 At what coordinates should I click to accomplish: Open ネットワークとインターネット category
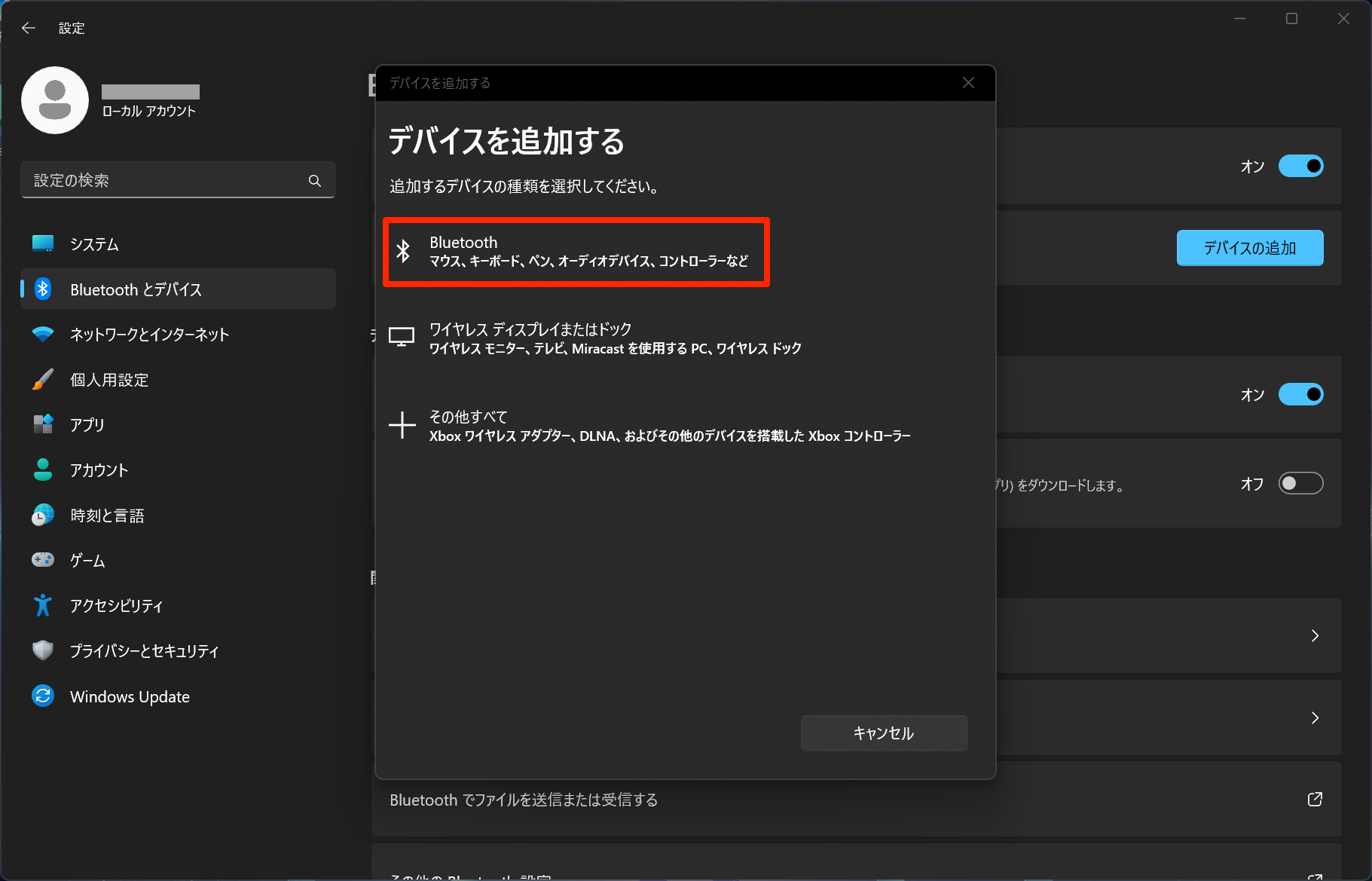178,334
